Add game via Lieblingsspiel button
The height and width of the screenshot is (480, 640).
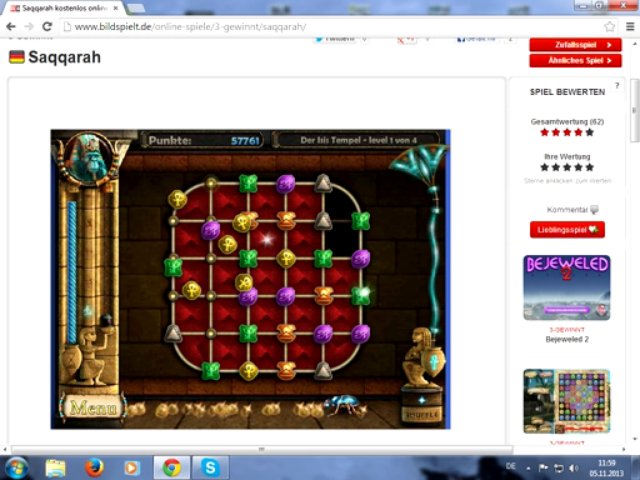567,230
